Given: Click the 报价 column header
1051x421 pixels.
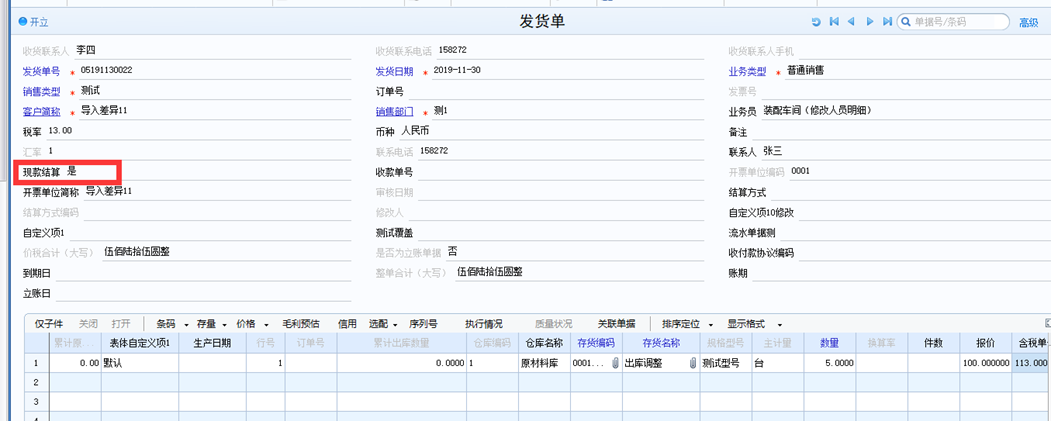Looking at the screenshot, I should coord(985,343).
